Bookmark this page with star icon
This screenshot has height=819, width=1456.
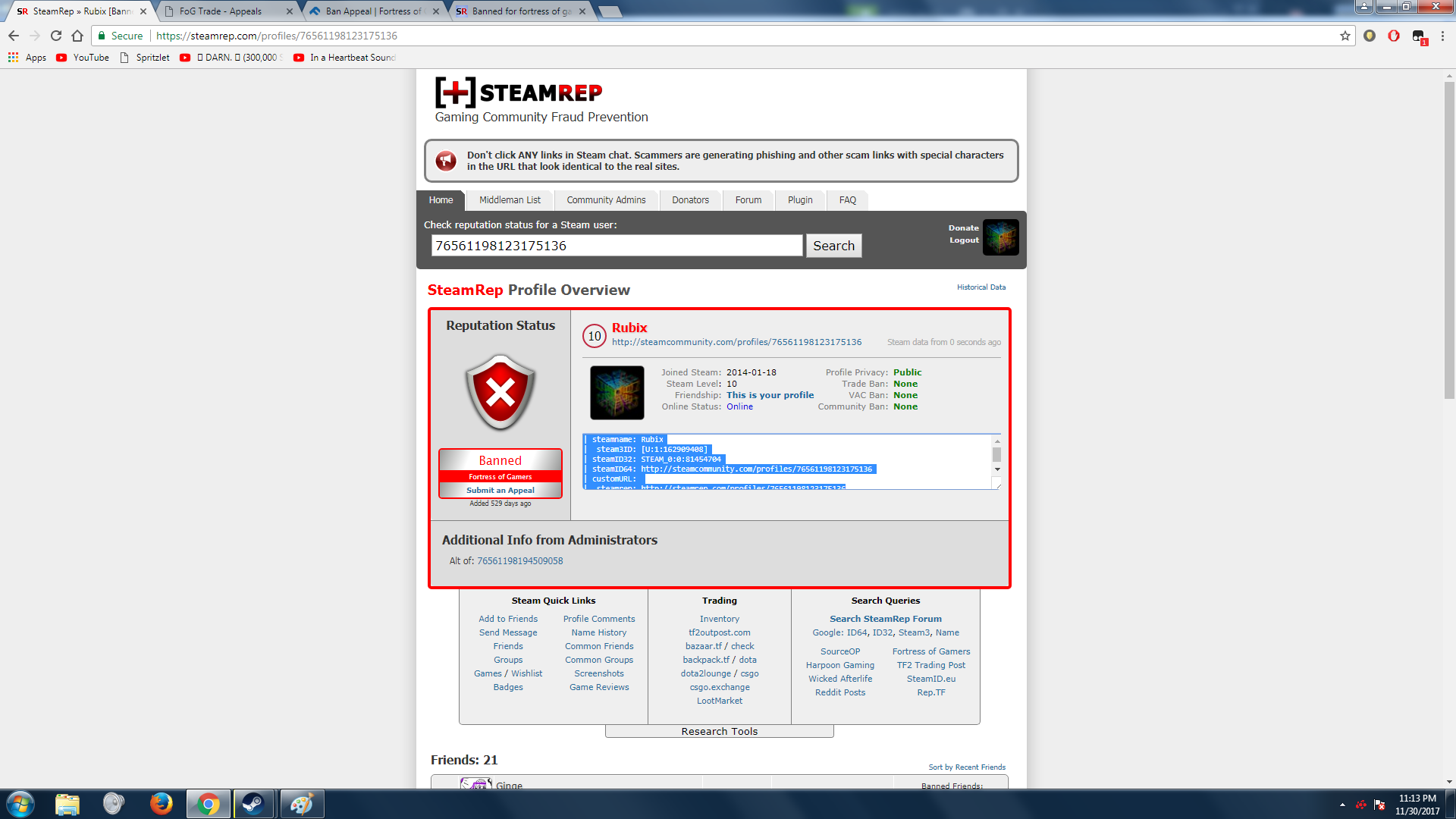1345,36
